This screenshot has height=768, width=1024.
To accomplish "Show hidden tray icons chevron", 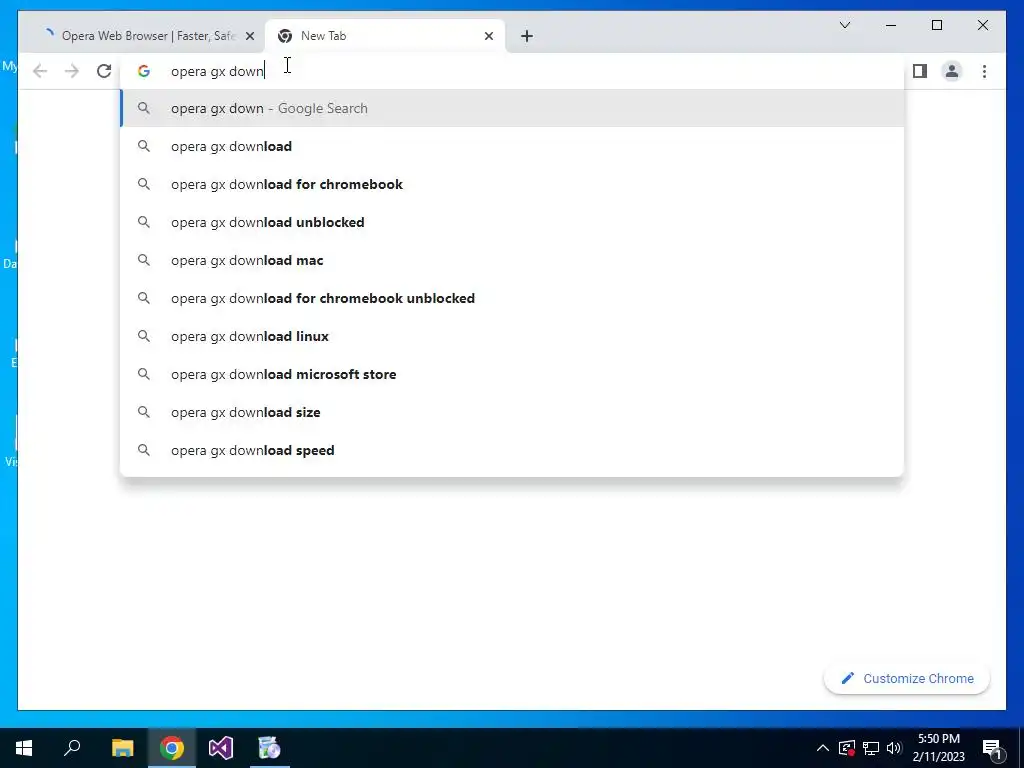I will click(x=823, y=748).
